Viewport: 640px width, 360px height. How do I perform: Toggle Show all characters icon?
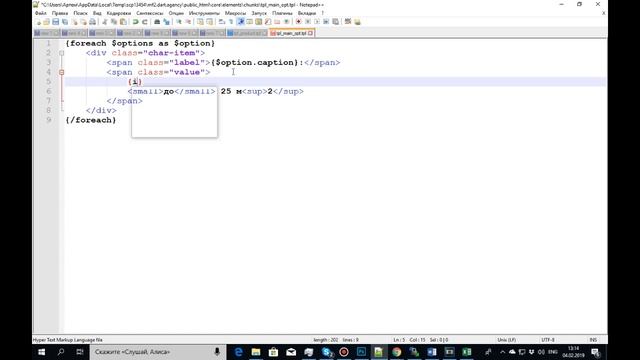[x=231, y=22]
